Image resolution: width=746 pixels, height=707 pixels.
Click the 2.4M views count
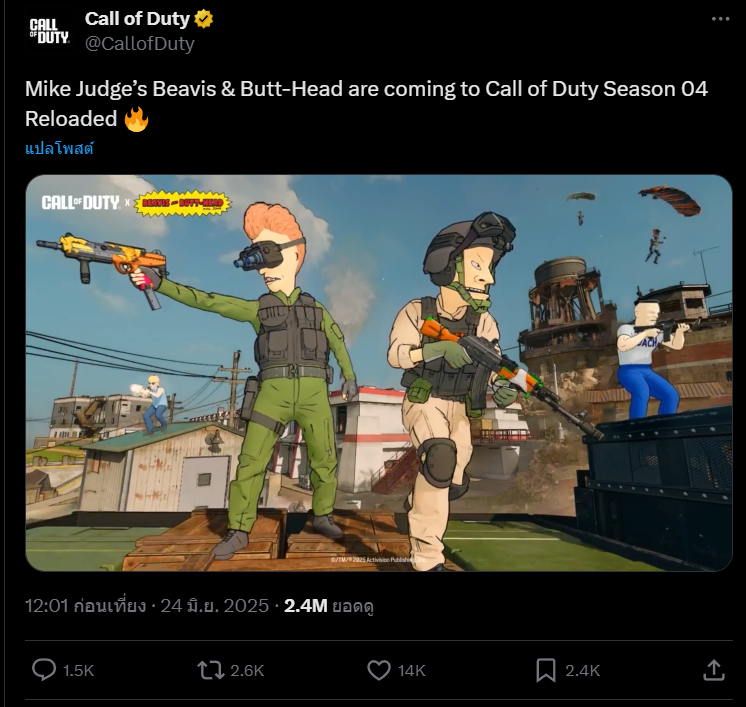click(x=305, y=606)
